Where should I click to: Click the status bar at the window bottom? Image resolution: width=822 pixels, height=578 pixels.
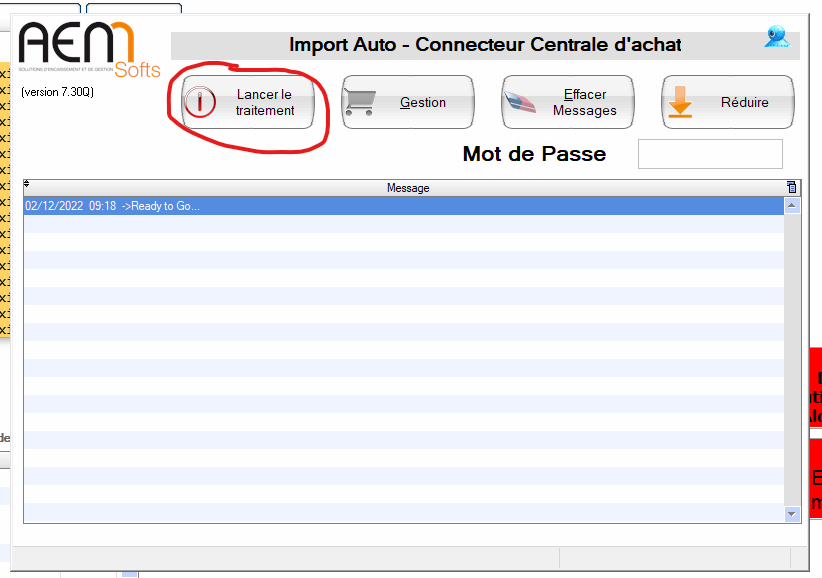point(400,557)
